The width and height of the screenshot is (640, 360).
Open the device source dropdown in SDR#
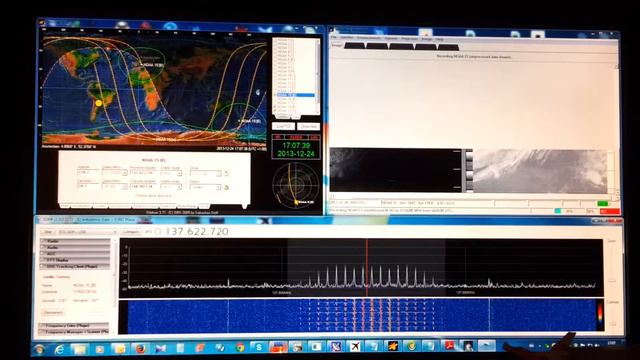click(x=87, y=232)
